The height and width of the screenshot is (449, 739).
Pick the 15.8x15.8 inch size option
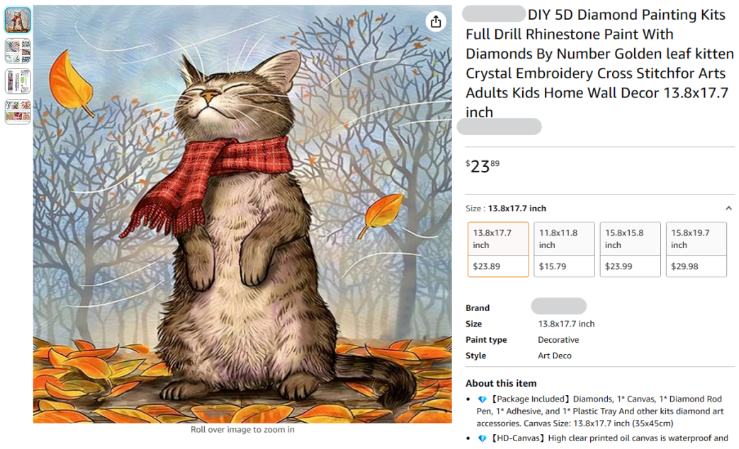click(x=630, y=249)
